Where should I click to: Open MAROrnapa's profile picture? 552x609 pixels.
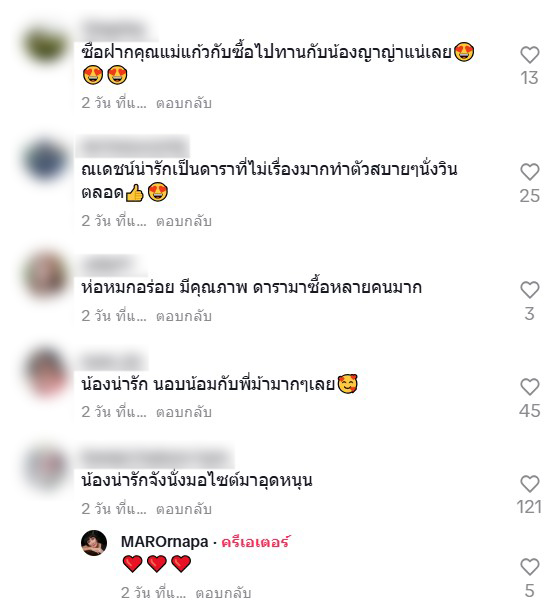click(94, 543)
